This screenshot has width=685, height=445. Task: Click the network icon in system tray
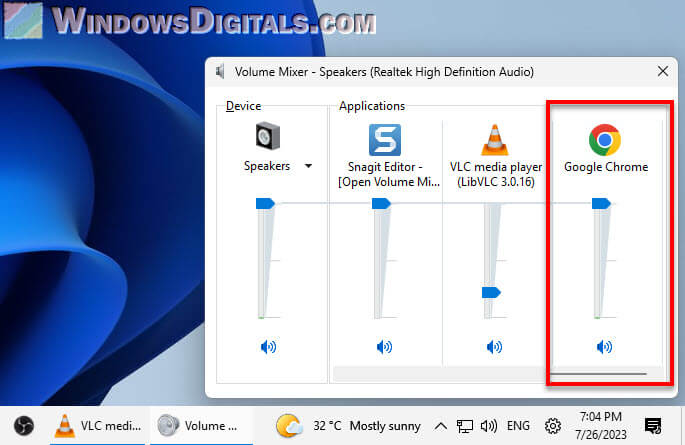[x=464, y=426]
